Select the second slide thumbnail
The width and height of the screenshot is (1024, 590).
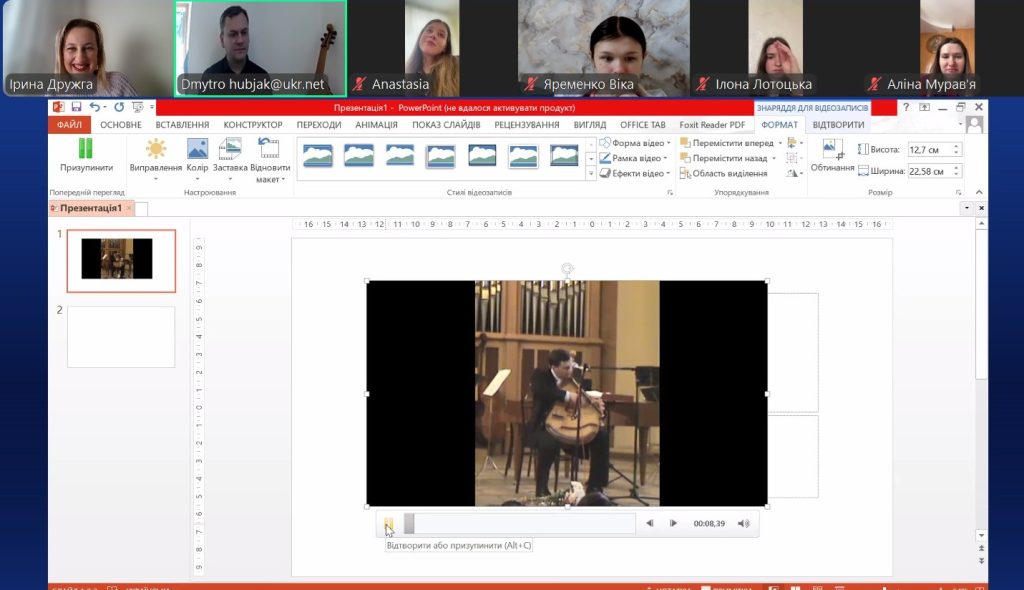pos(121,337)
